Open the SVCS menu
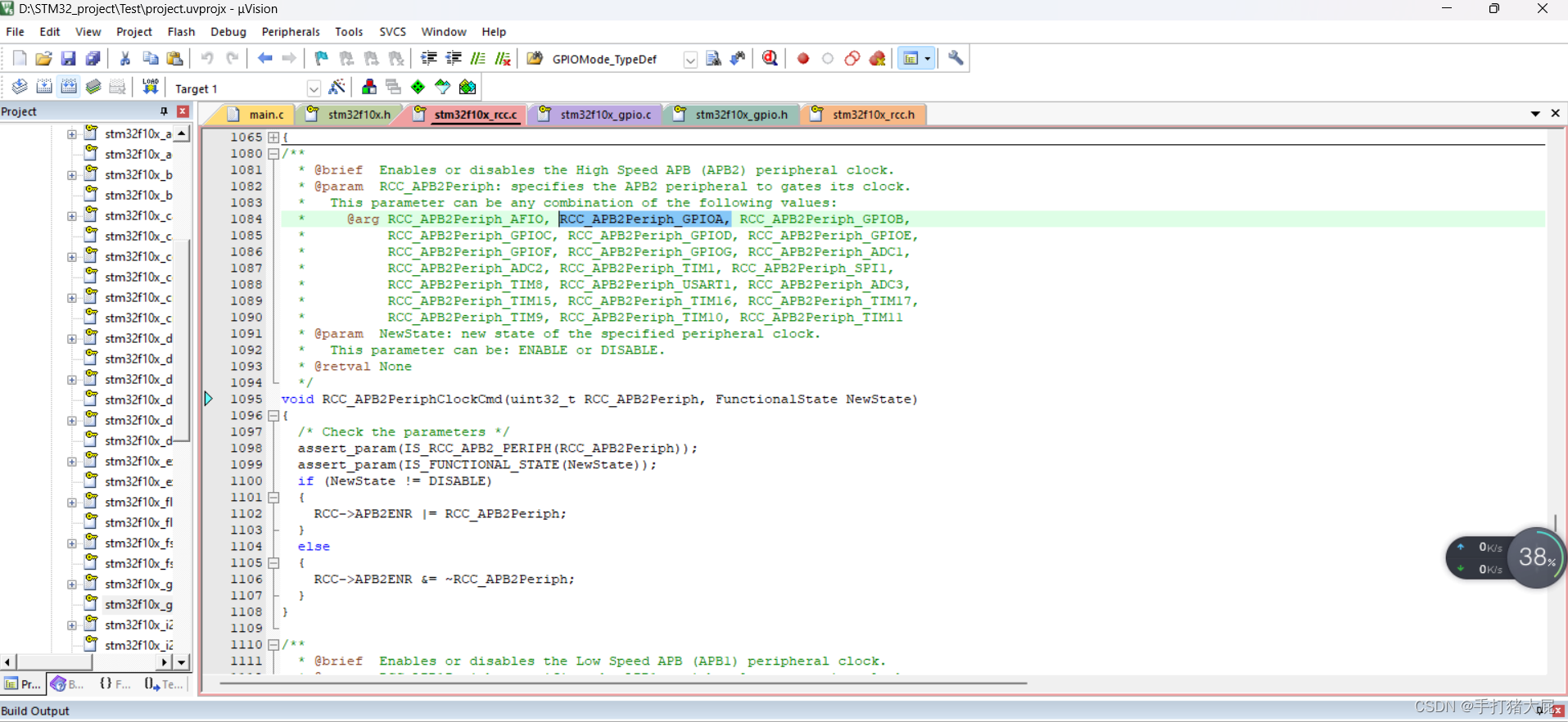Screen dimensions: 1568x722 click(x=392, y=32)
